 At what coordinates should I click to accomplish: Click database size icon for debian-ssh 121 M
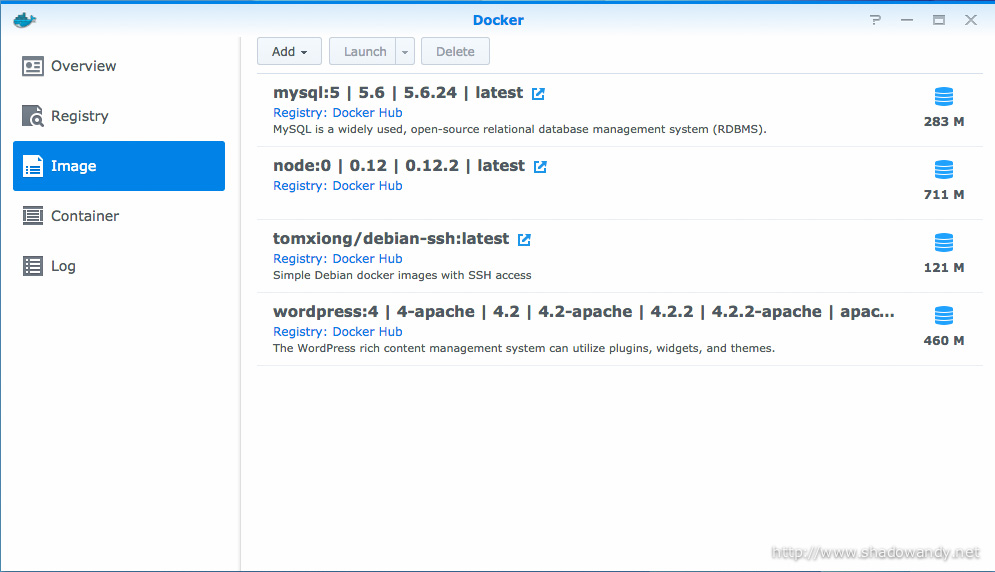pyautogui.click(x=944, y=243)
